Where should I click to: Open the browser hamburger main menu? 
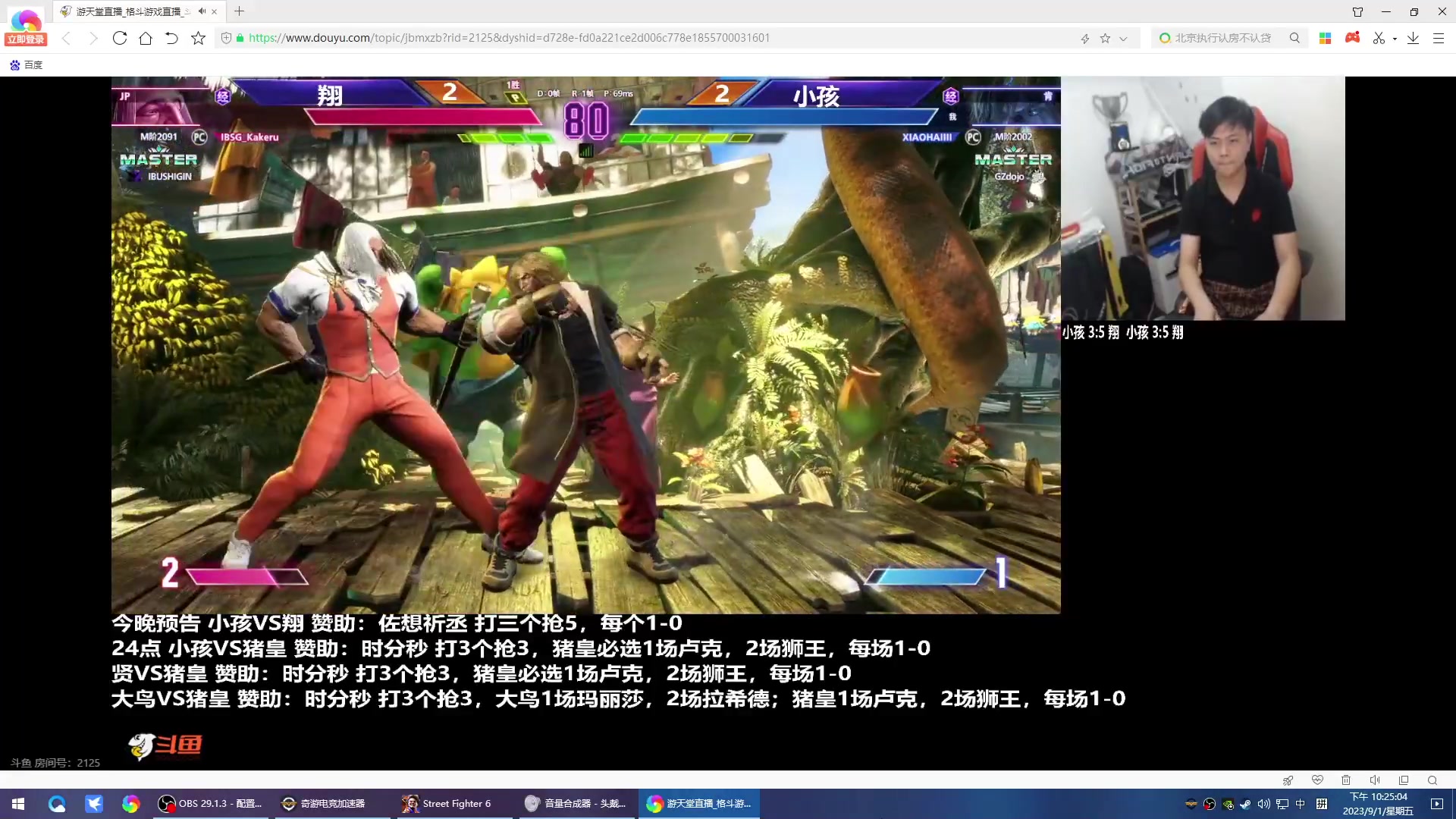1439,38
